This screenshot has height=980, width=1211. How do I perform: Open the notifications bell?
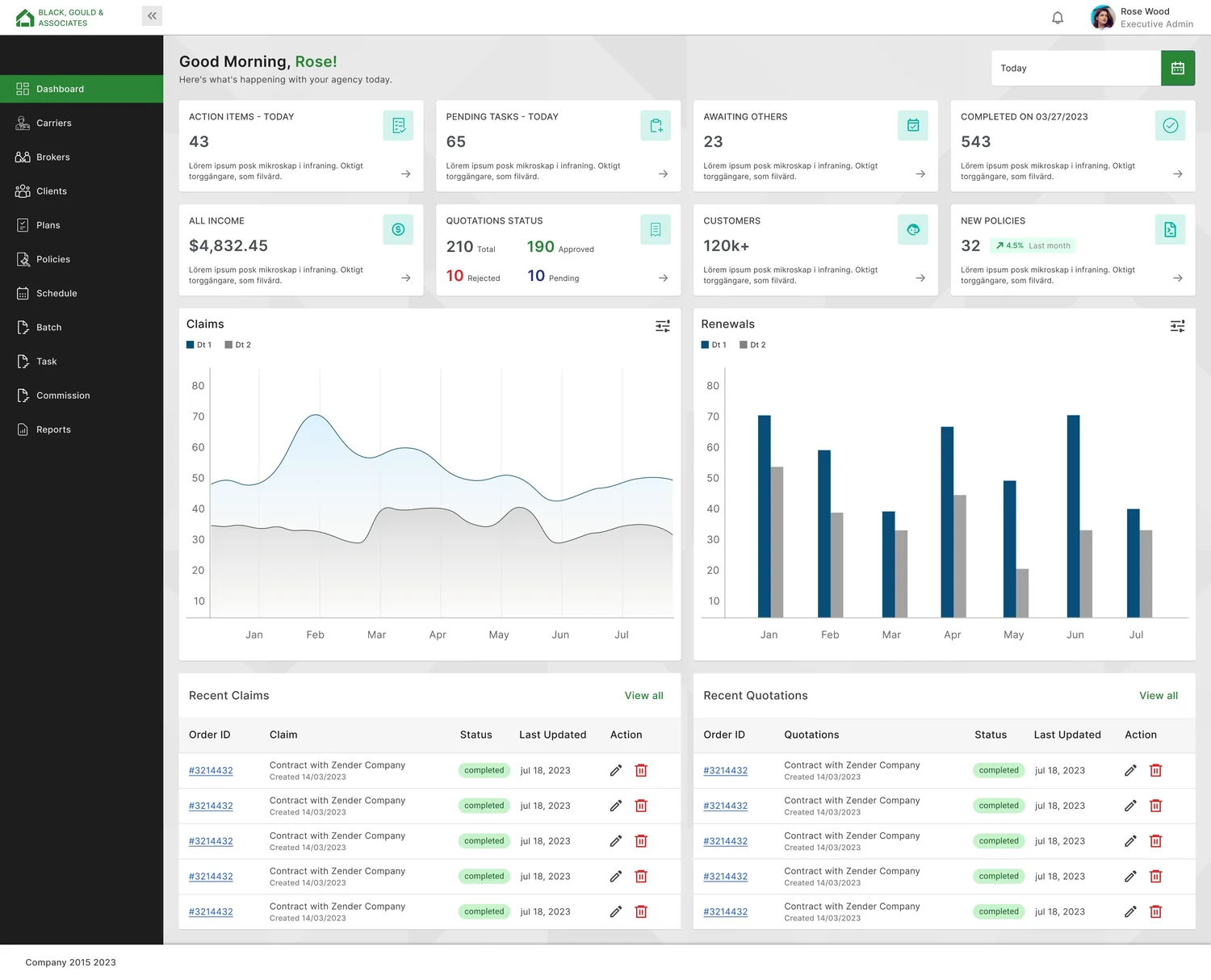pyautogui.click(x=1058, y=18)
